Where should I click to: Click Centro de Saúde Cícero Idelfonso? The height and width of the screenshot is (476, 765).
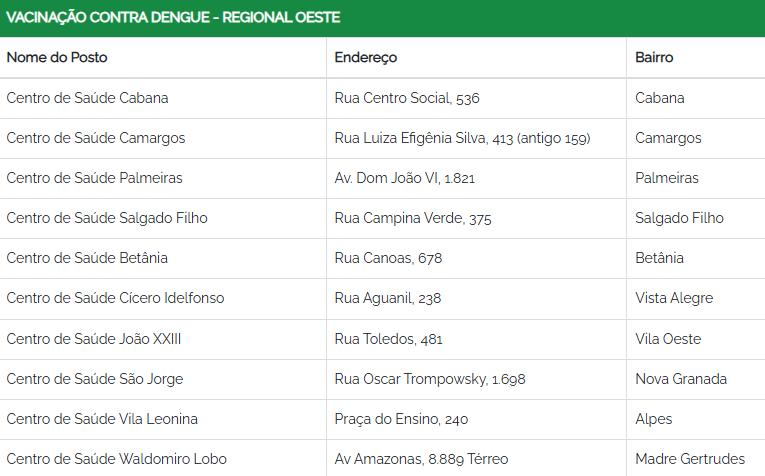click(x=115, y=298)
